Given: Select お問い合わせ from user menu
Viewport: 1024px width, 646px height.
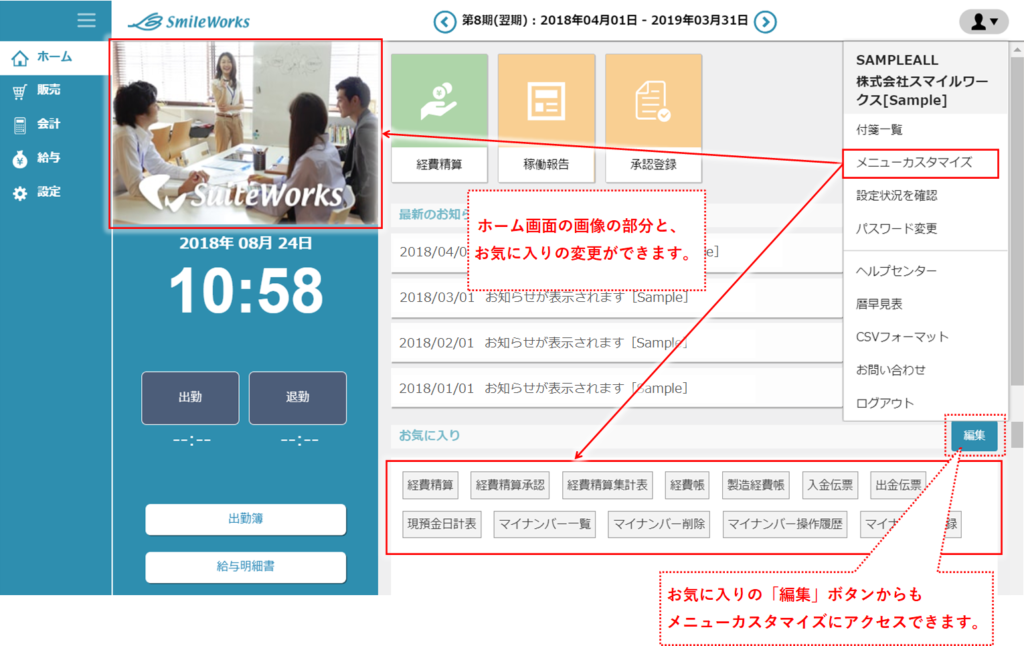Looking at the screenshot, I should click(x=891, y=370).
